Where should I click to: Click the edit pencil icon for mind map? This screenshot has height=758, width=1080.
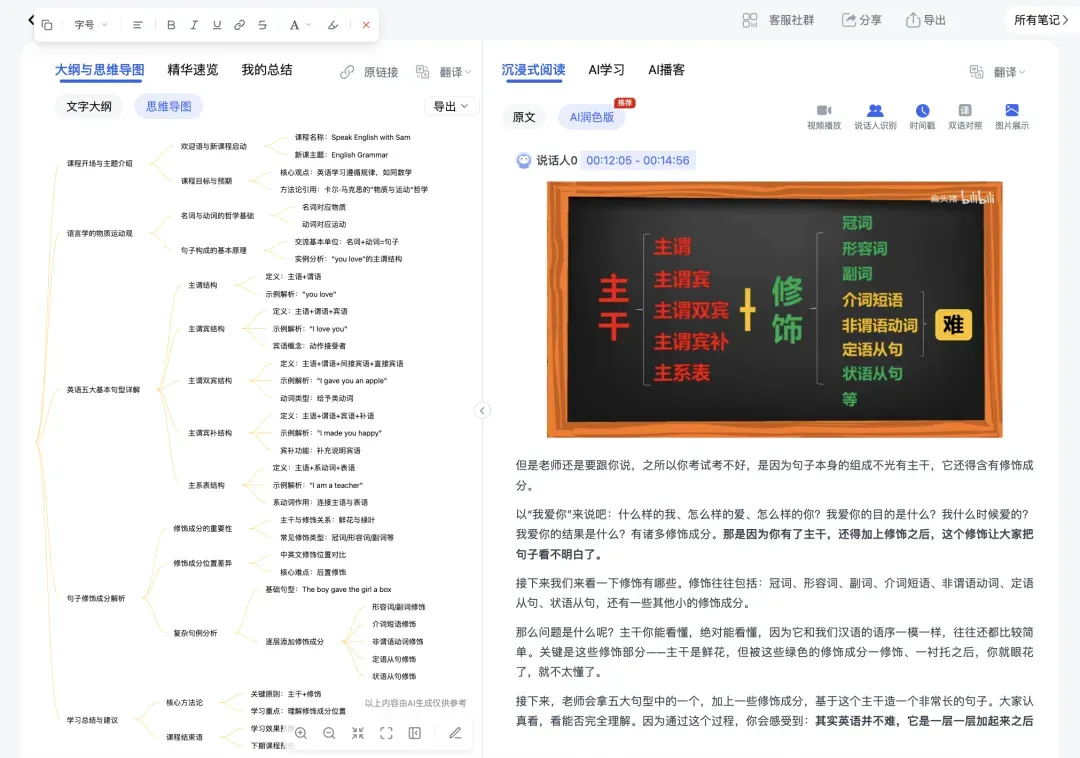click(455, 733)
